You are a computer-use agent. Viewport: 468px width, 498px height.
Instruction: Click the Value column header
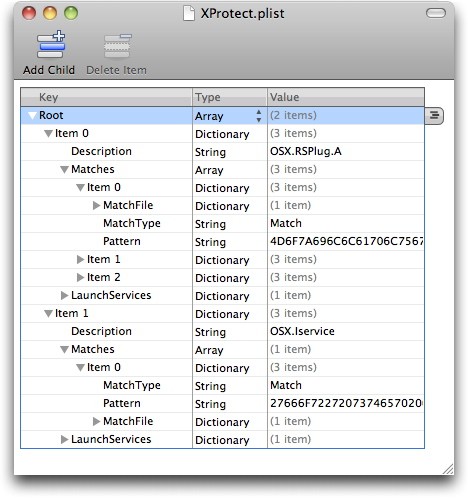coord(346,97)
